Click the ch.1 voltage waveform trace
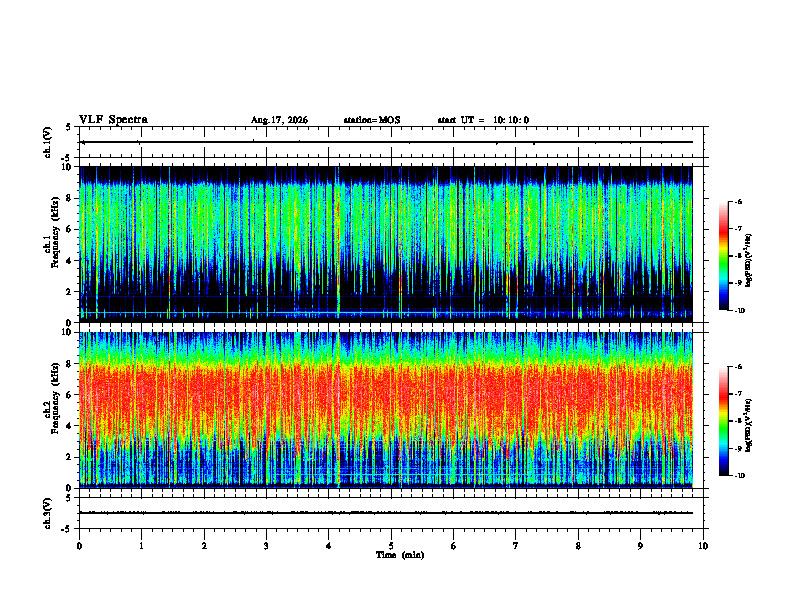The image size is (792, 612). point(386,142)
